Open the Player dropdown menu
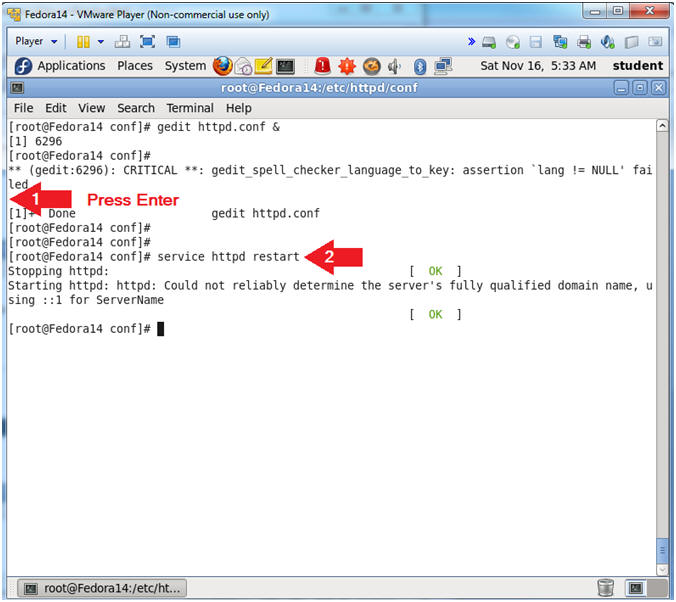Image resolution: width=676 pixels, height=602 pixels. (36, 41)
